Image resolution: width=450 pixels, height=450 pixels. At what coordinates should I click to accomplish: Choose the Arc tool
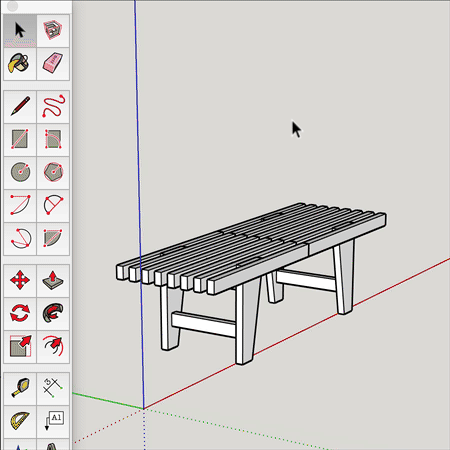tap(20, 205)
